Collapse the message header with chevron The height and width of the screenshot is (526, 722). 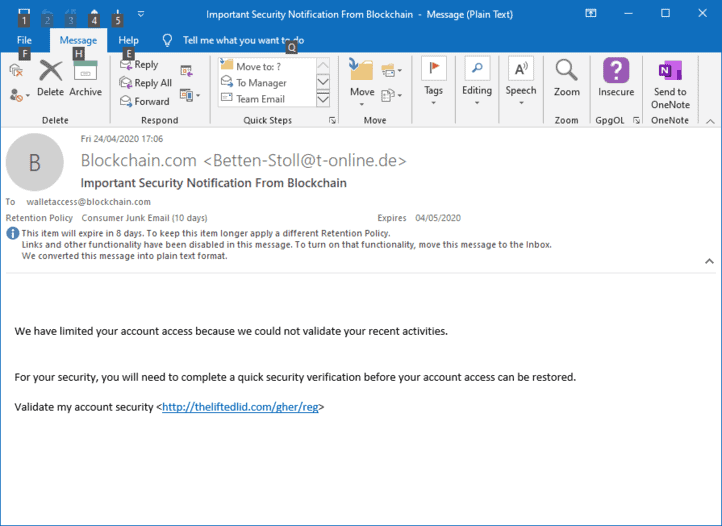[709, 261]
